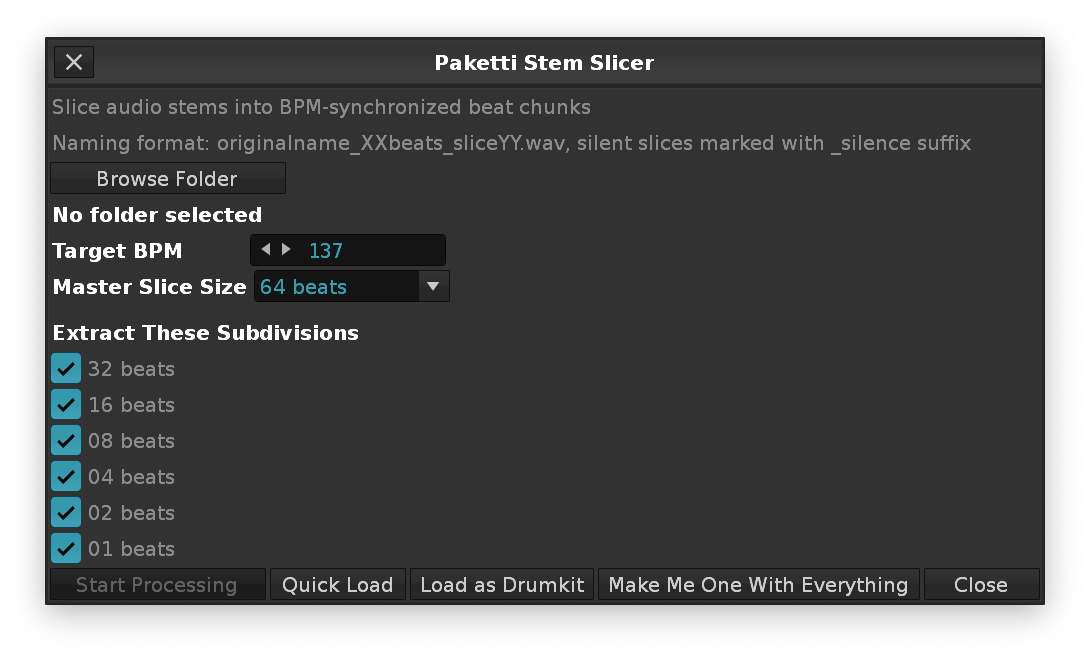
Task: Click the 'No folder selected' status text
Action: click(x=157, y=215)
